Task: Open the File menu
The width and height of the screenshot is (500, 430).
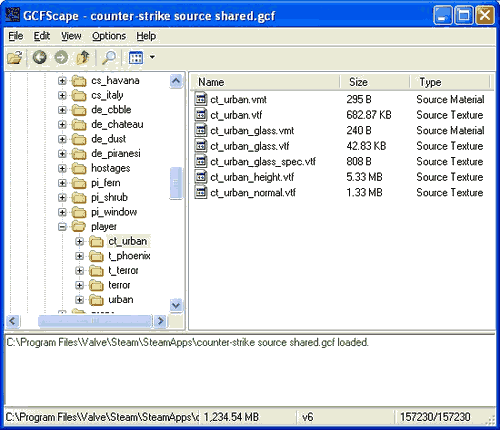Action: [16, 36]
